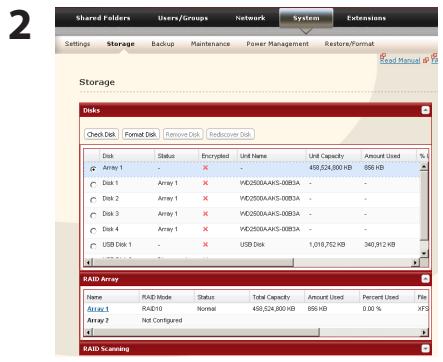Open the Shared Folders tab

pos(103,18)
